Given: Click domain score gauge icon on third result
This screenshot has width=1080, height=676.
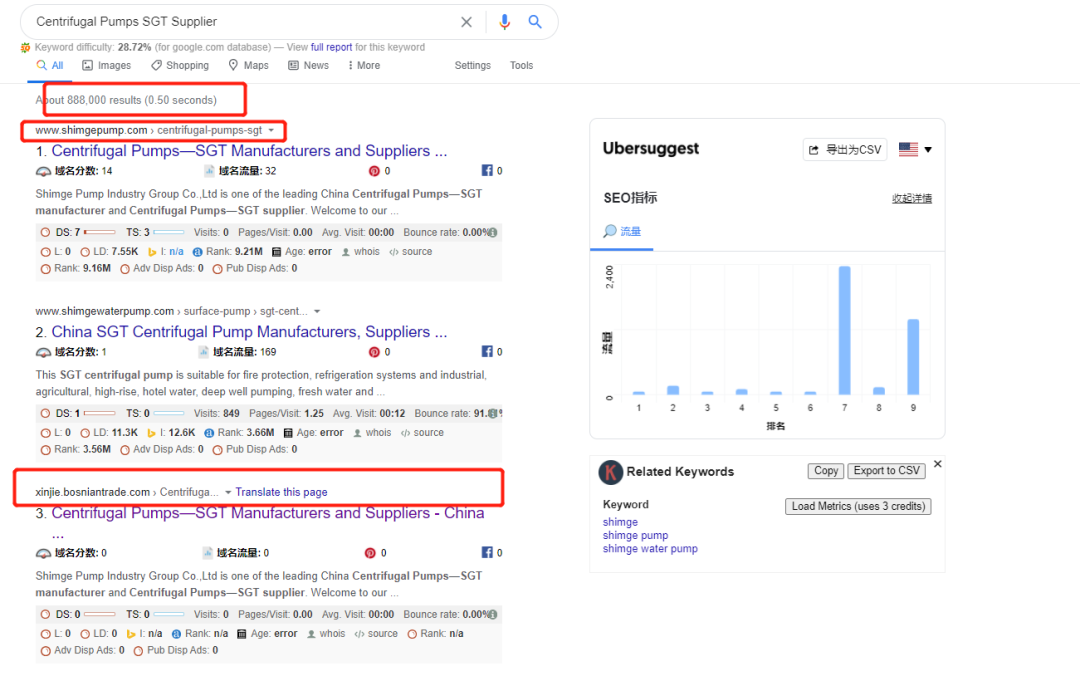Looking at the screenshot, I should 43,553.
